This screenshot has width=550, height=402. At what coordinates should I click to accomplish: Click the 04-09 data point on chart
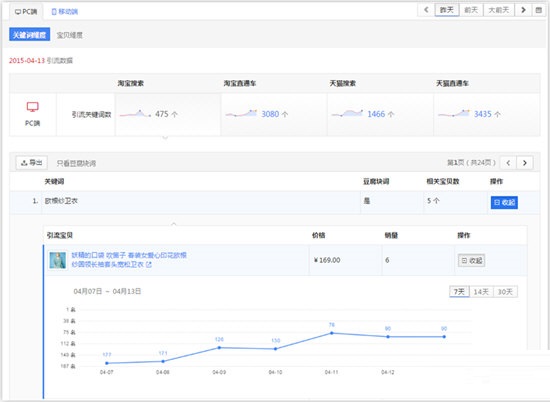(219, 348)
